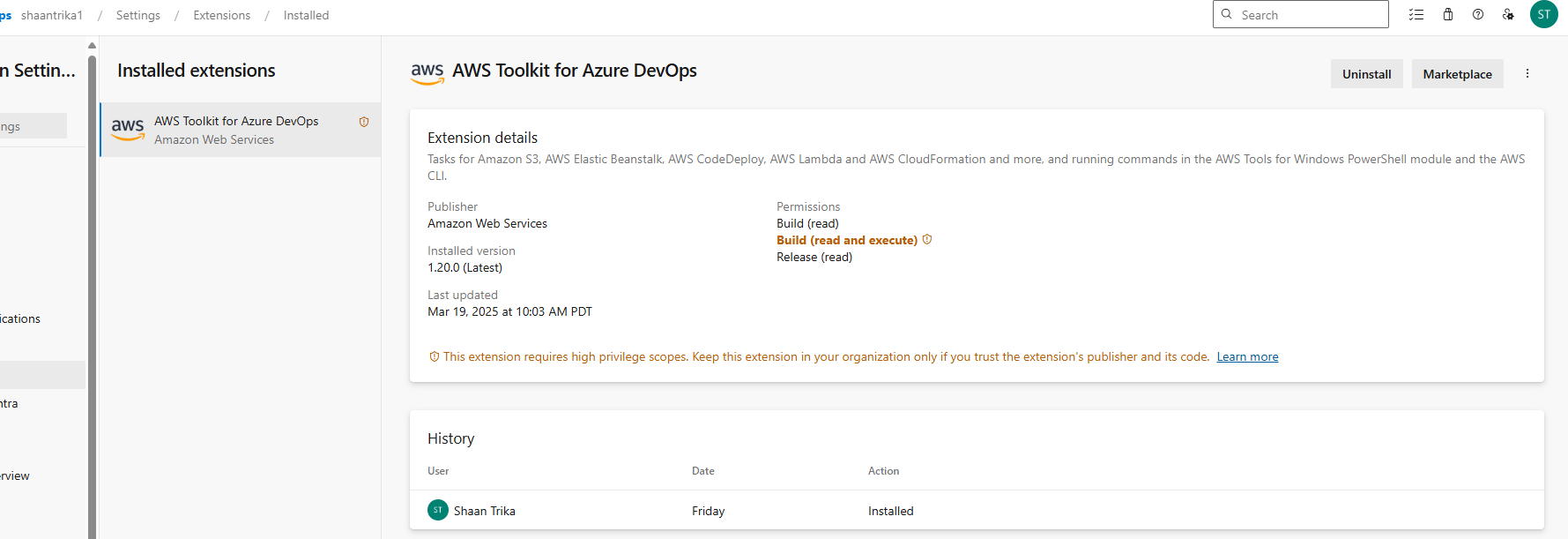Click installed version 1.20.0 (Latest)
The width and height of the screenshot is (1568, 539).
click(464, 267)
